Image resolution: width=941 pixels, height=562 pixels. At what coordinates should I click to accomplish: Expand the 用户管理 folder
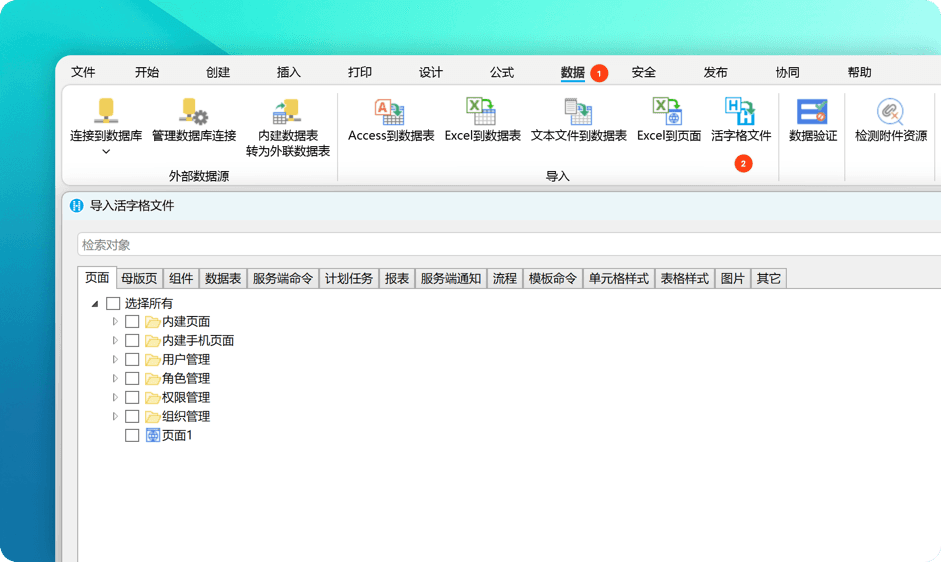click(115, 360)
